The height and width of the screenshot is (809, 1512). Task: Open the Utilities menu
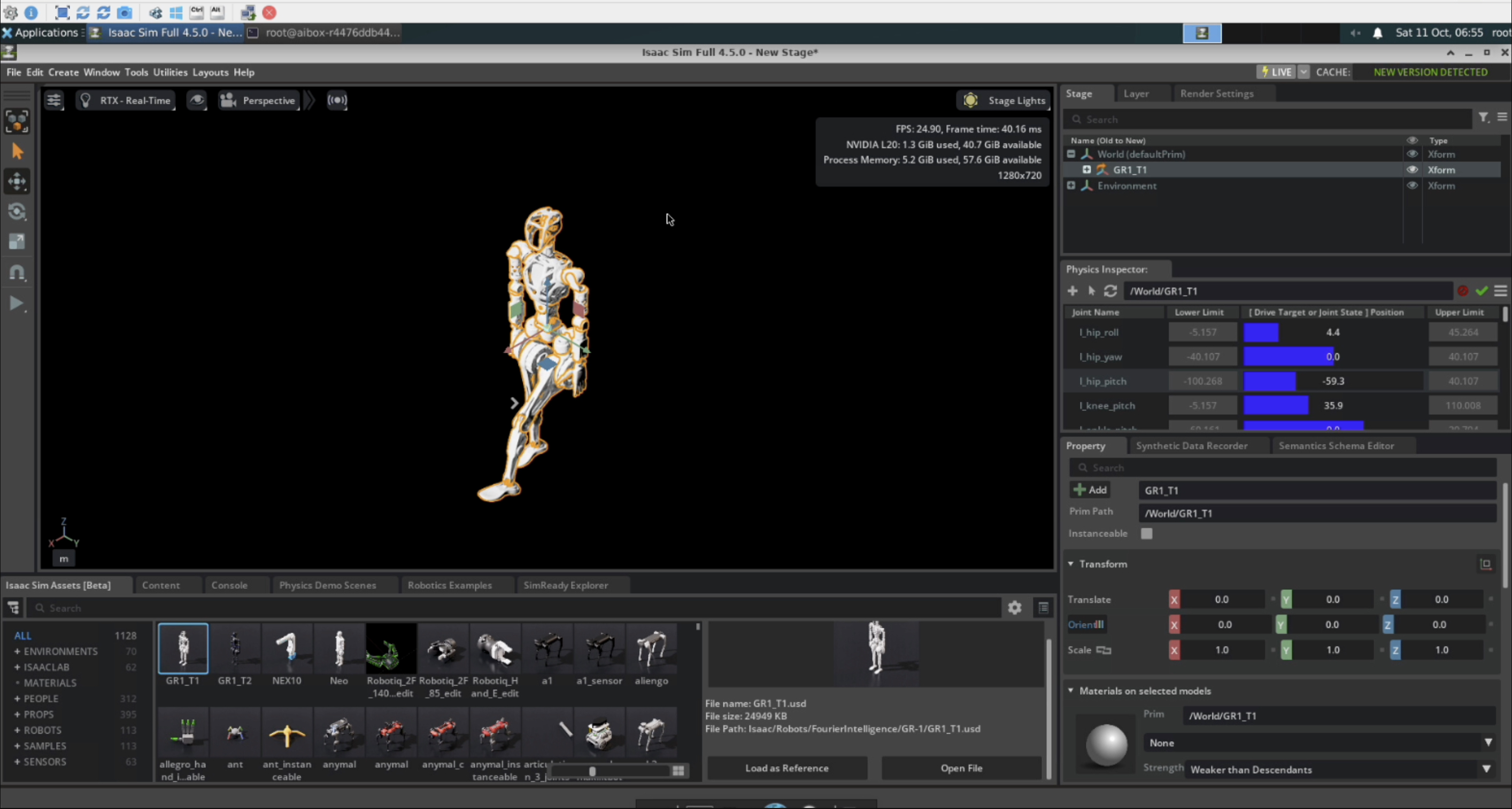pyautogui.click(x=170, y=72)
